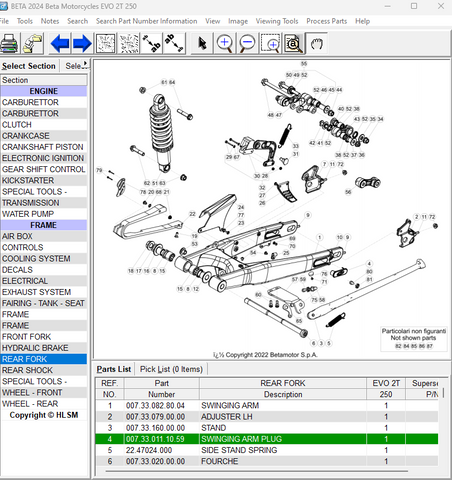The image size is (452, 480).
Task: Select the CLUTCH section
Action: 43,125
